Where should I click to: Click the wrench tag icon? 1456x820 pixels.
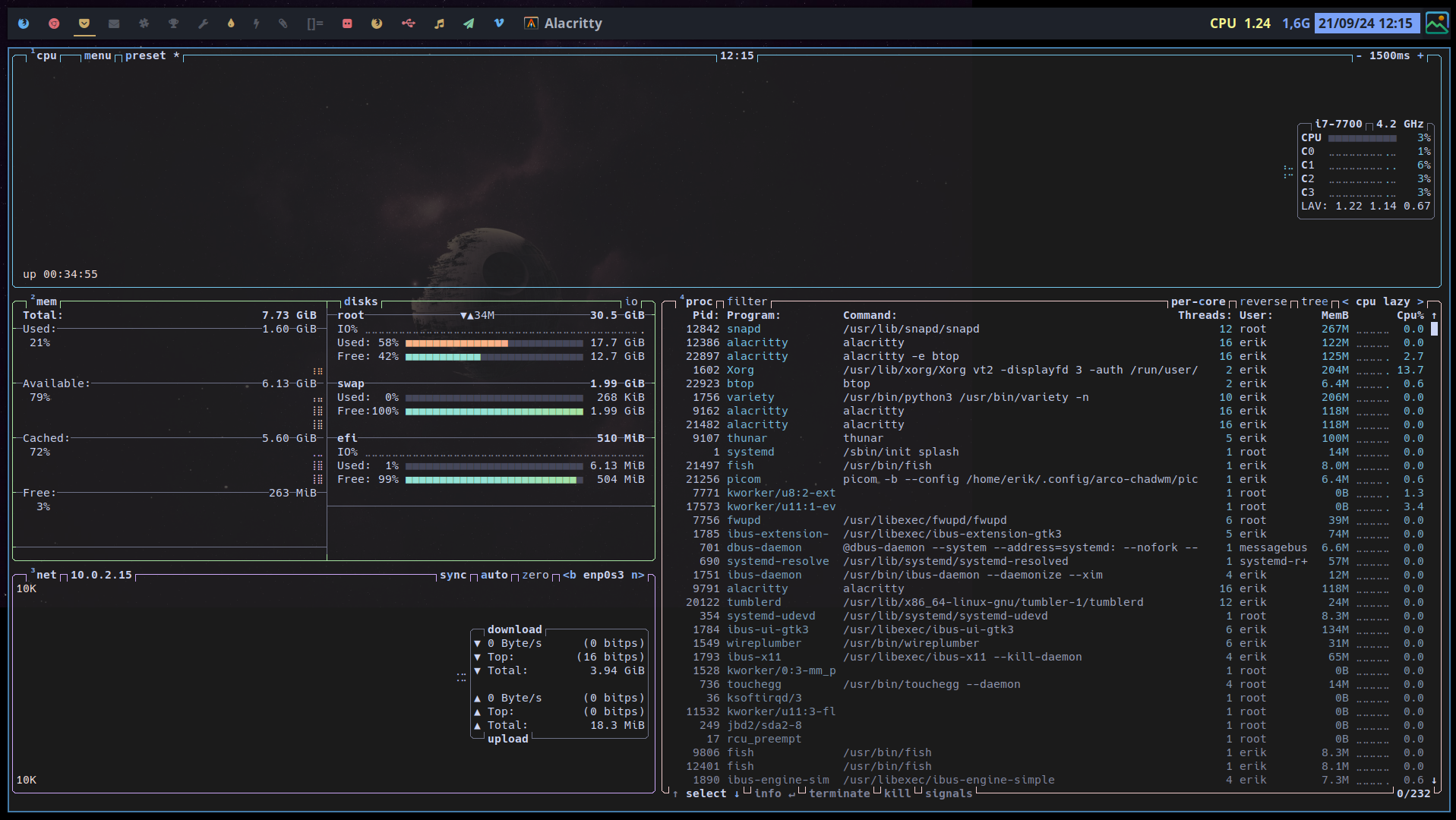[x=203, y=24]
